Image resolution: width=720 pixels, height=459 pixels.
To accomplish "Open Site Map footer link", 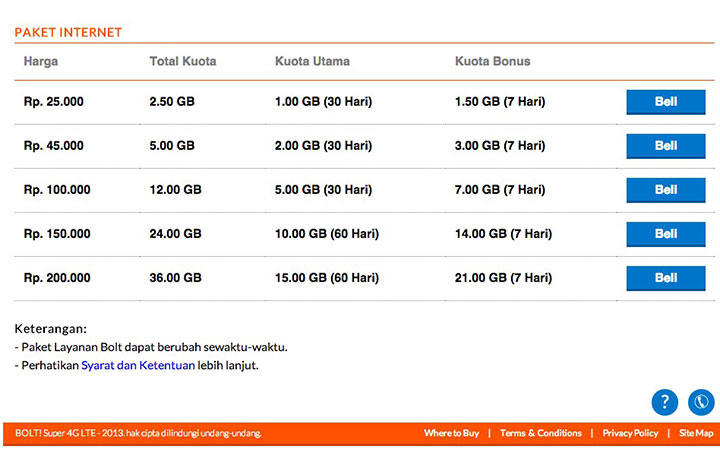I will point(696,433).
